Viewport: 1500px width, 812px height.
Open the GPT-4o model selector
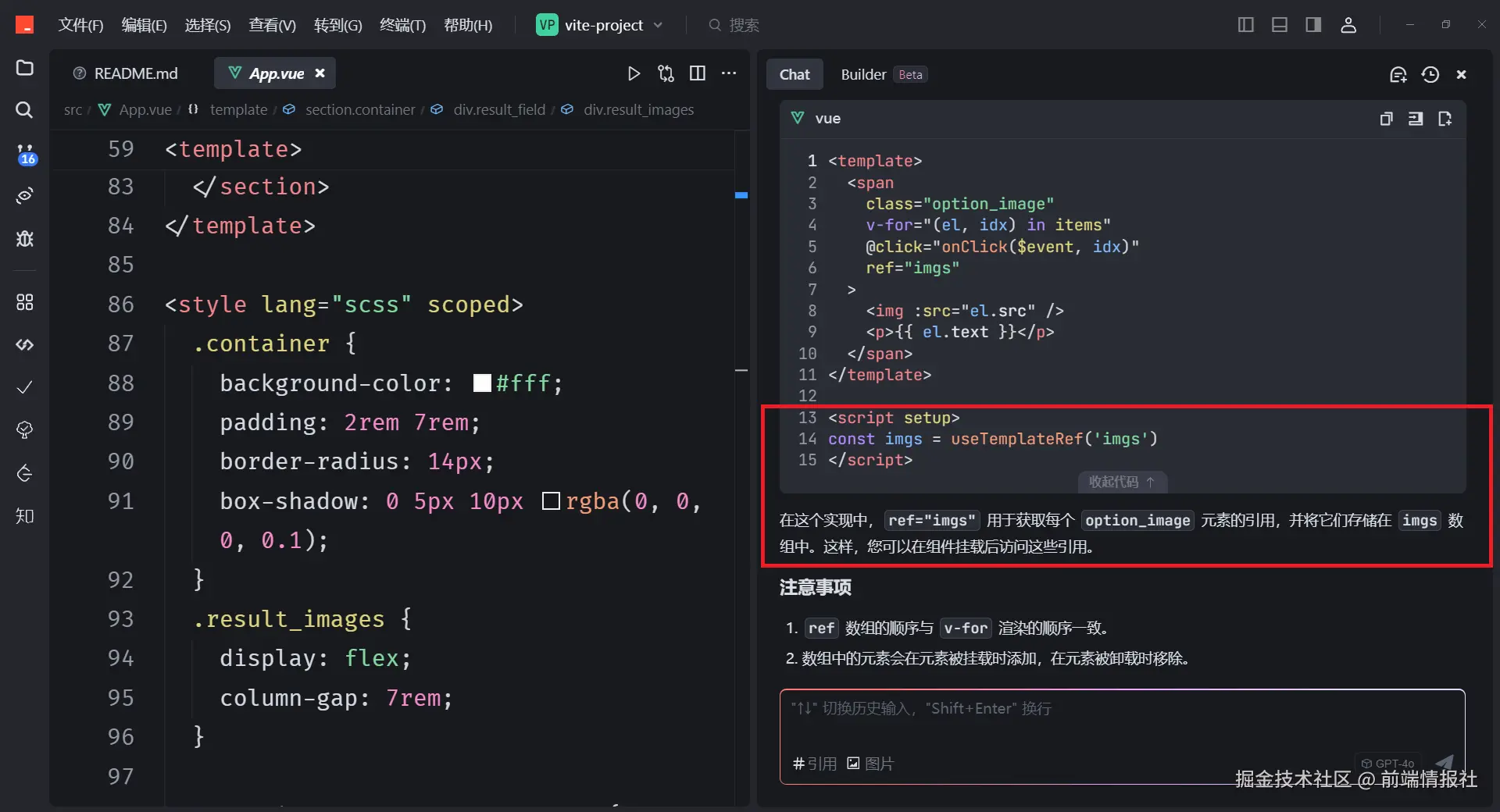(1387, 764)
